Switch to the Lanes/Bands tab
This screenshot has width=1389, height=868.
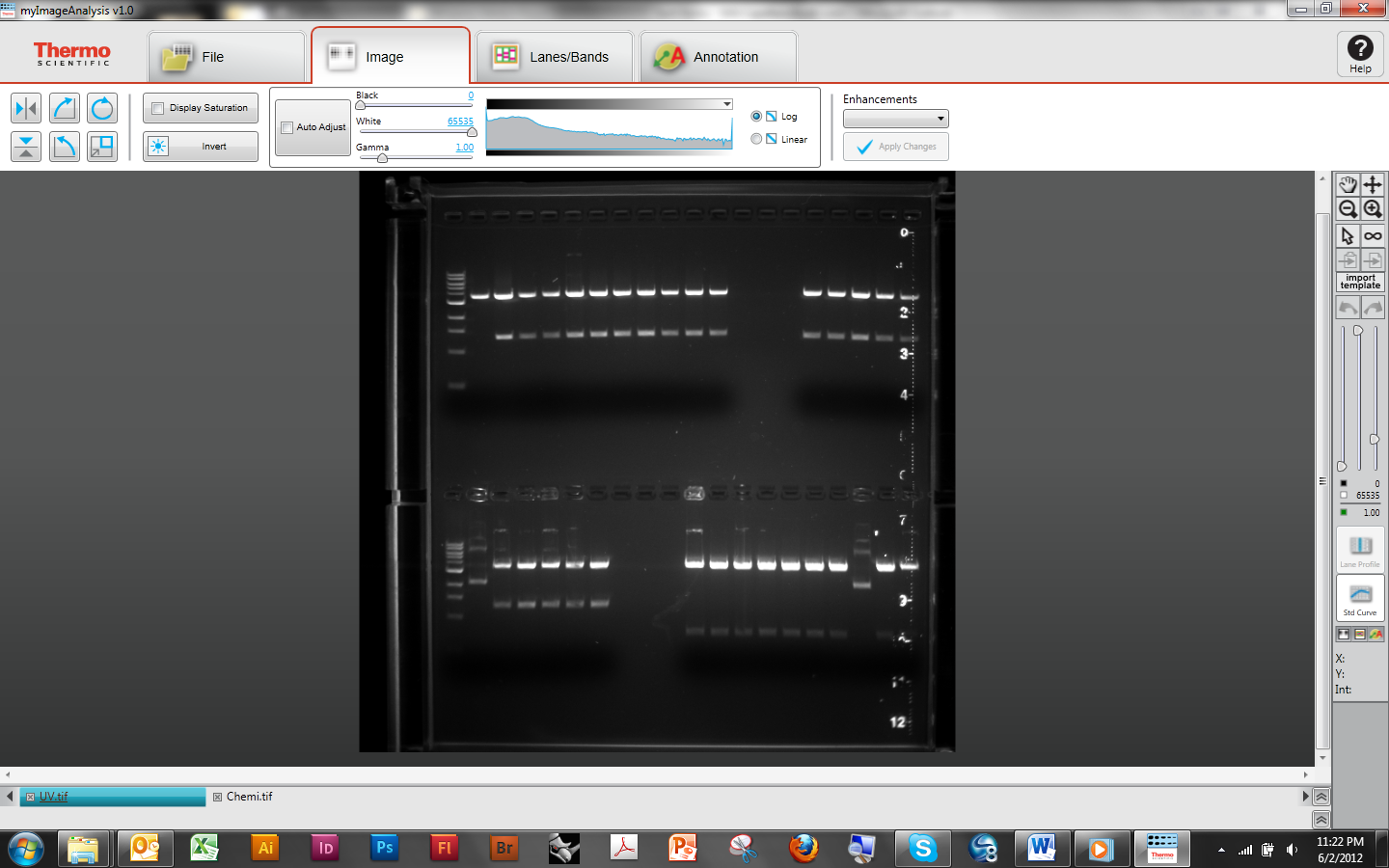pyautogui.click(x=554, y=57)
